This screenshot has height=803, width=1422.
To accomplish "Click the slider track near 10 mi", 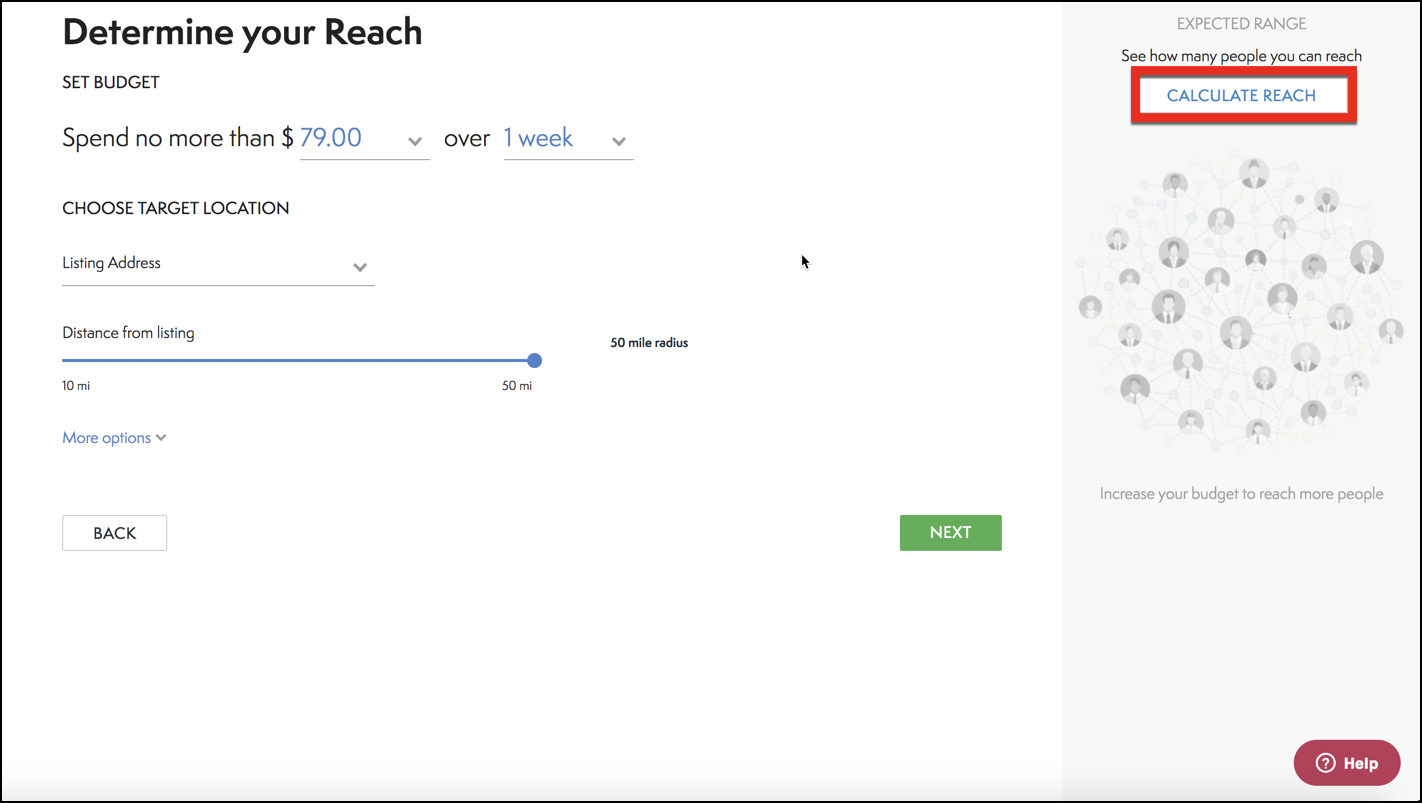I will click(x=75, y=360).
